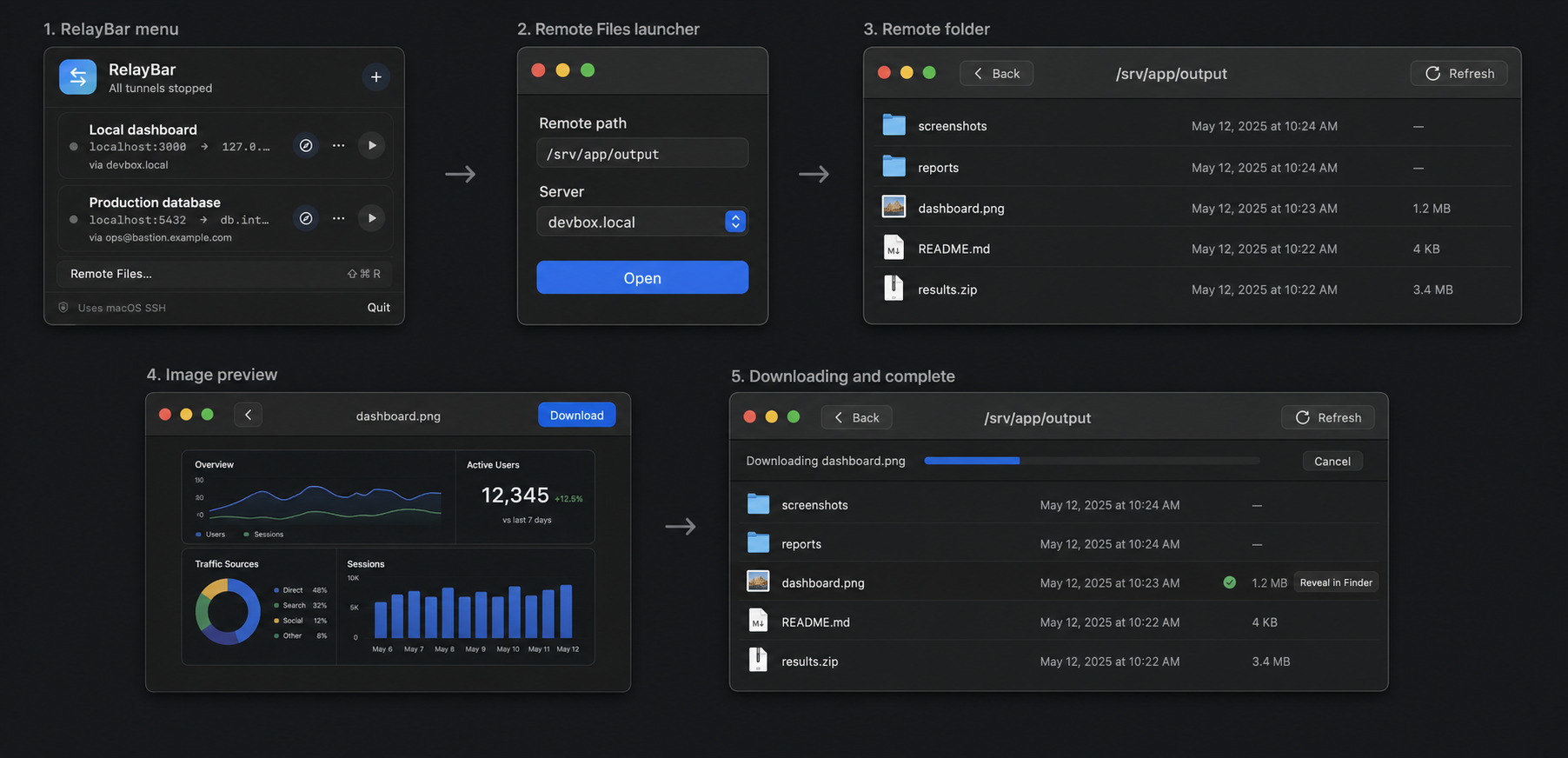Click Reveal in Finder for dashboard.png
The height and width of the screenshot is (758, 1568).
coord(1336,582)
